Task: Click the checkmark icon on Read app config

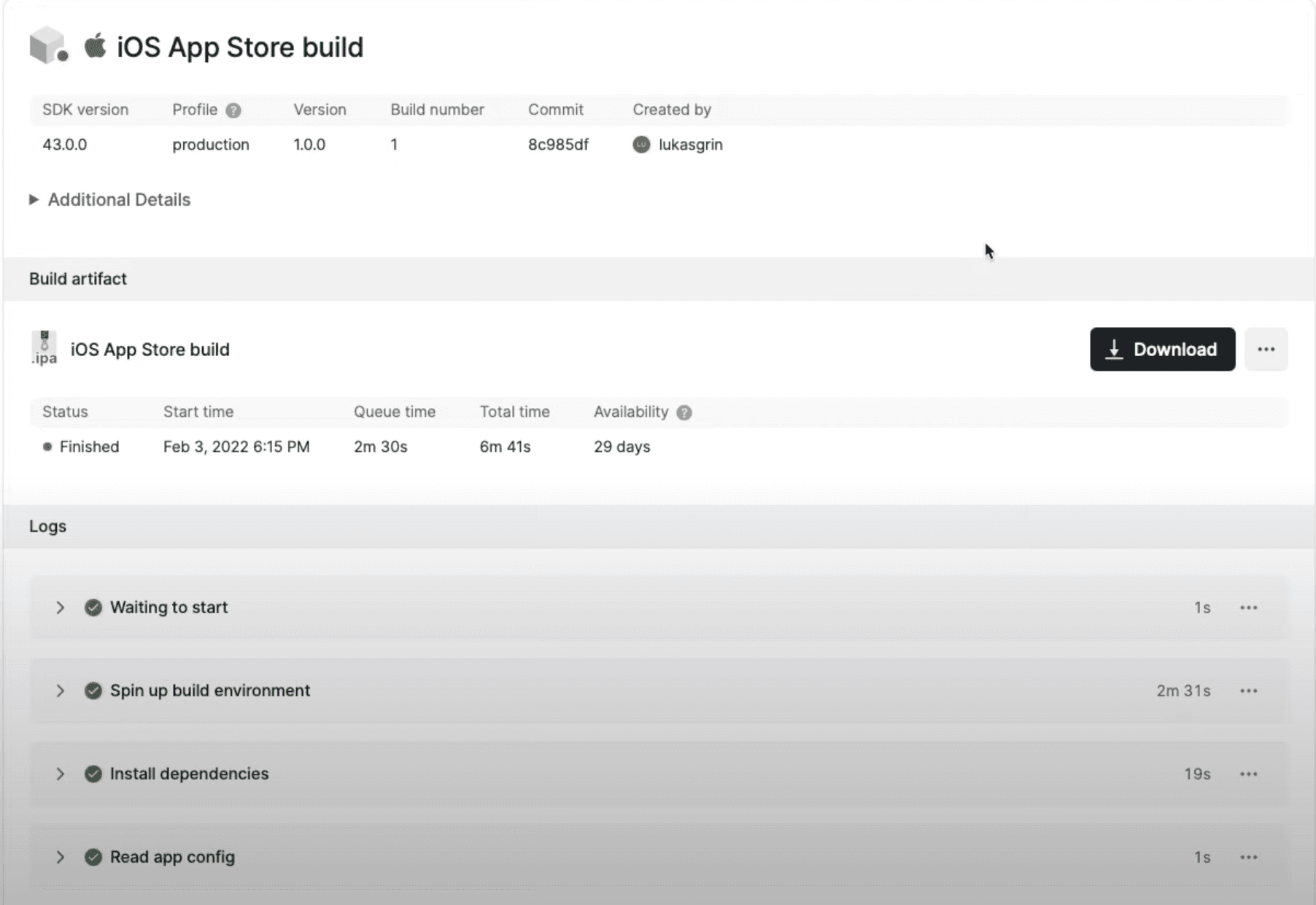Action: click(93, 858)
